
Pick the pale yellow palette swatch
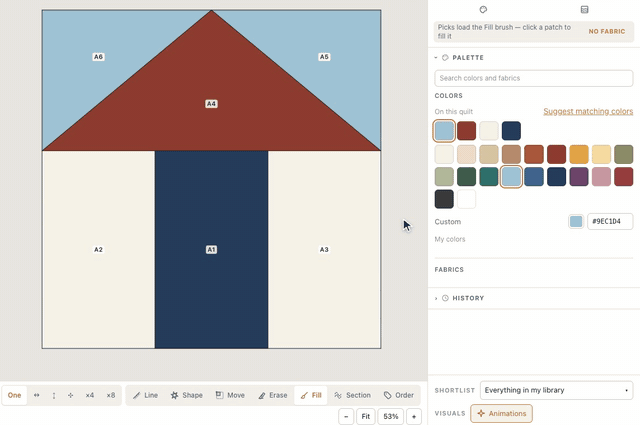(601, 154)
